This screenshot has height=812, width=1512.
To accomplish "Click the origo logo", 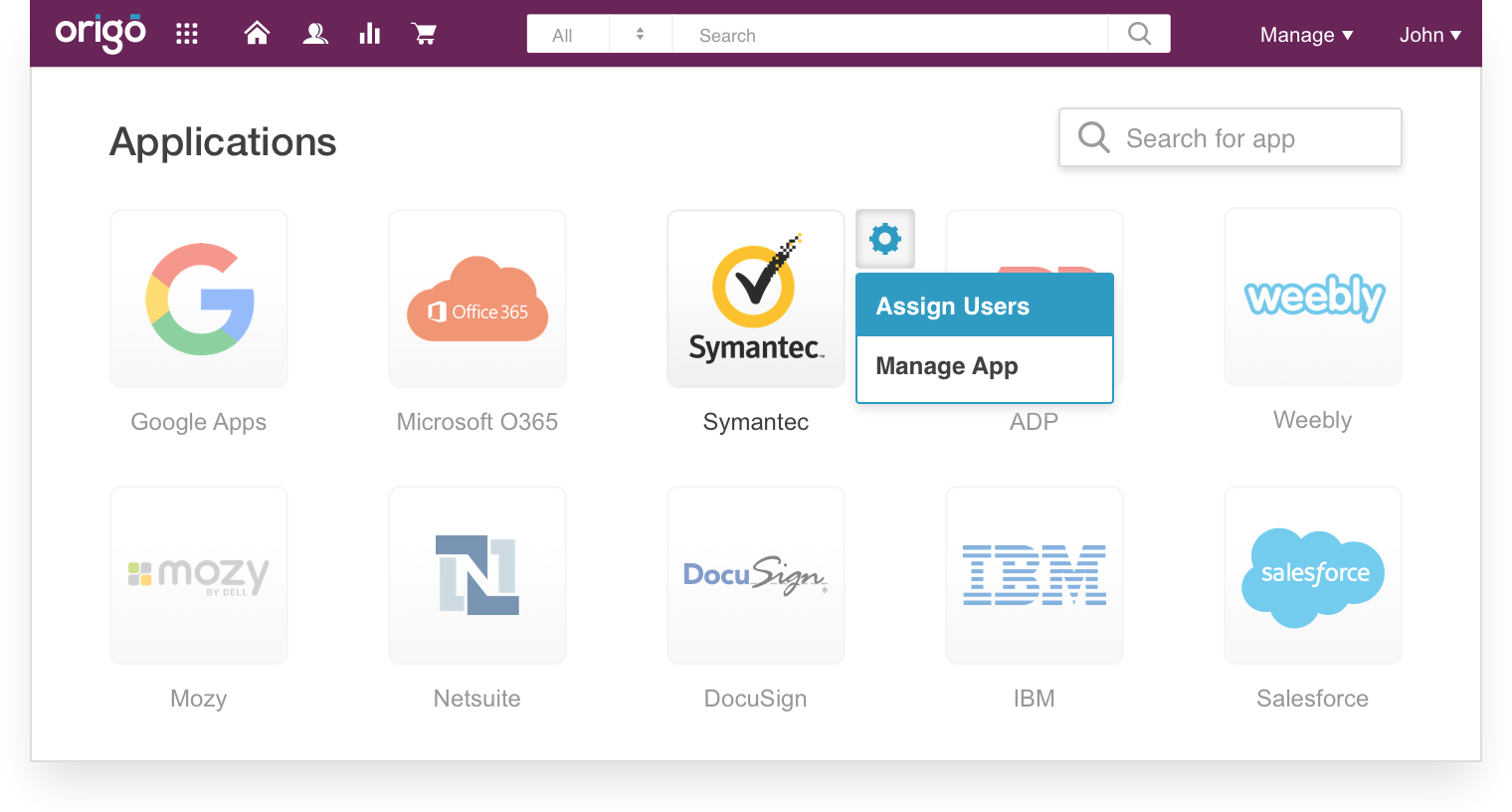I will tap(100, 33).
